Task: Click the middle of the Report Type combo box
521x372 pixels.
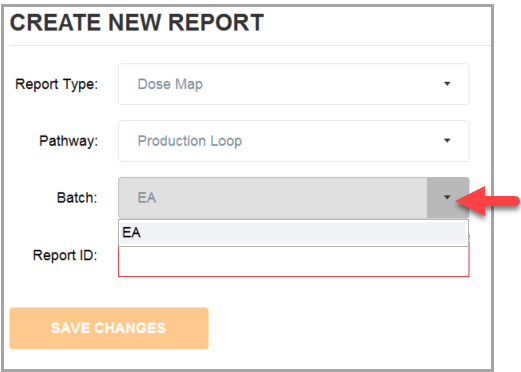Action: pos(294,84)
